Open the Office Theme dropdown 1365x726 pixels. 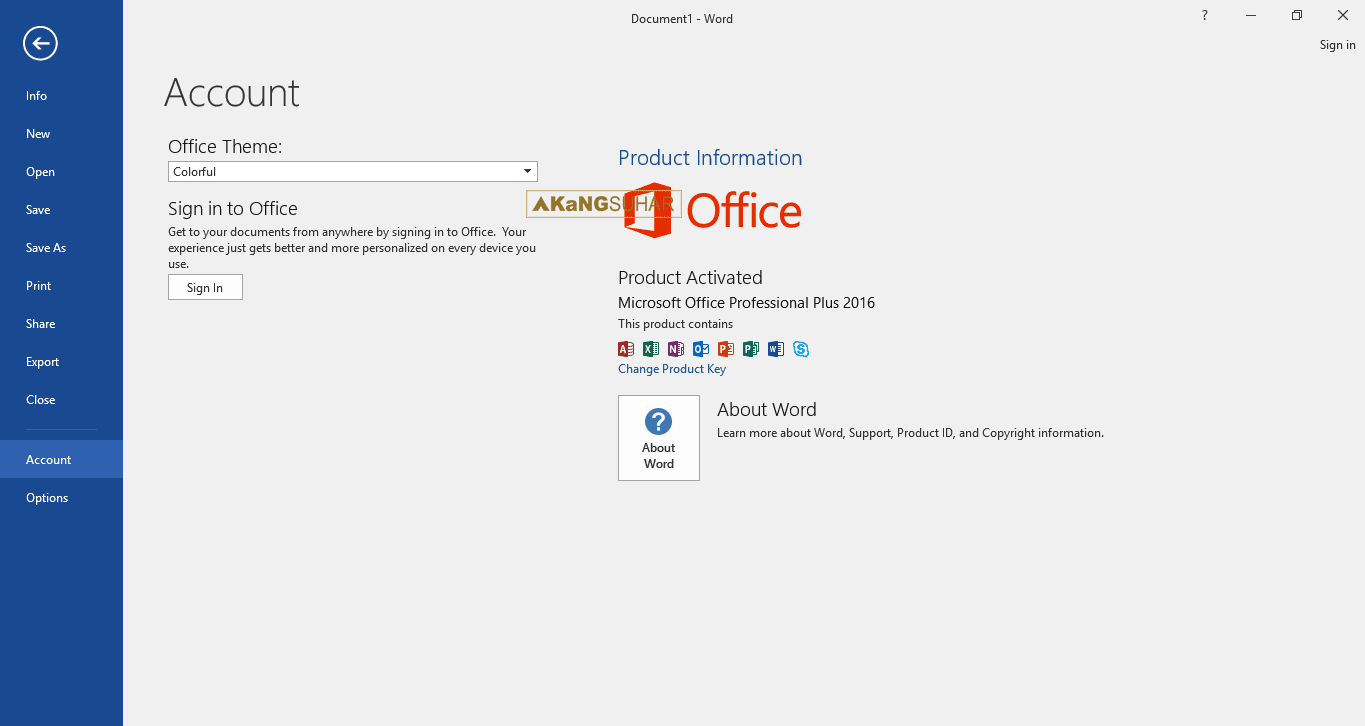click(352, 171)
